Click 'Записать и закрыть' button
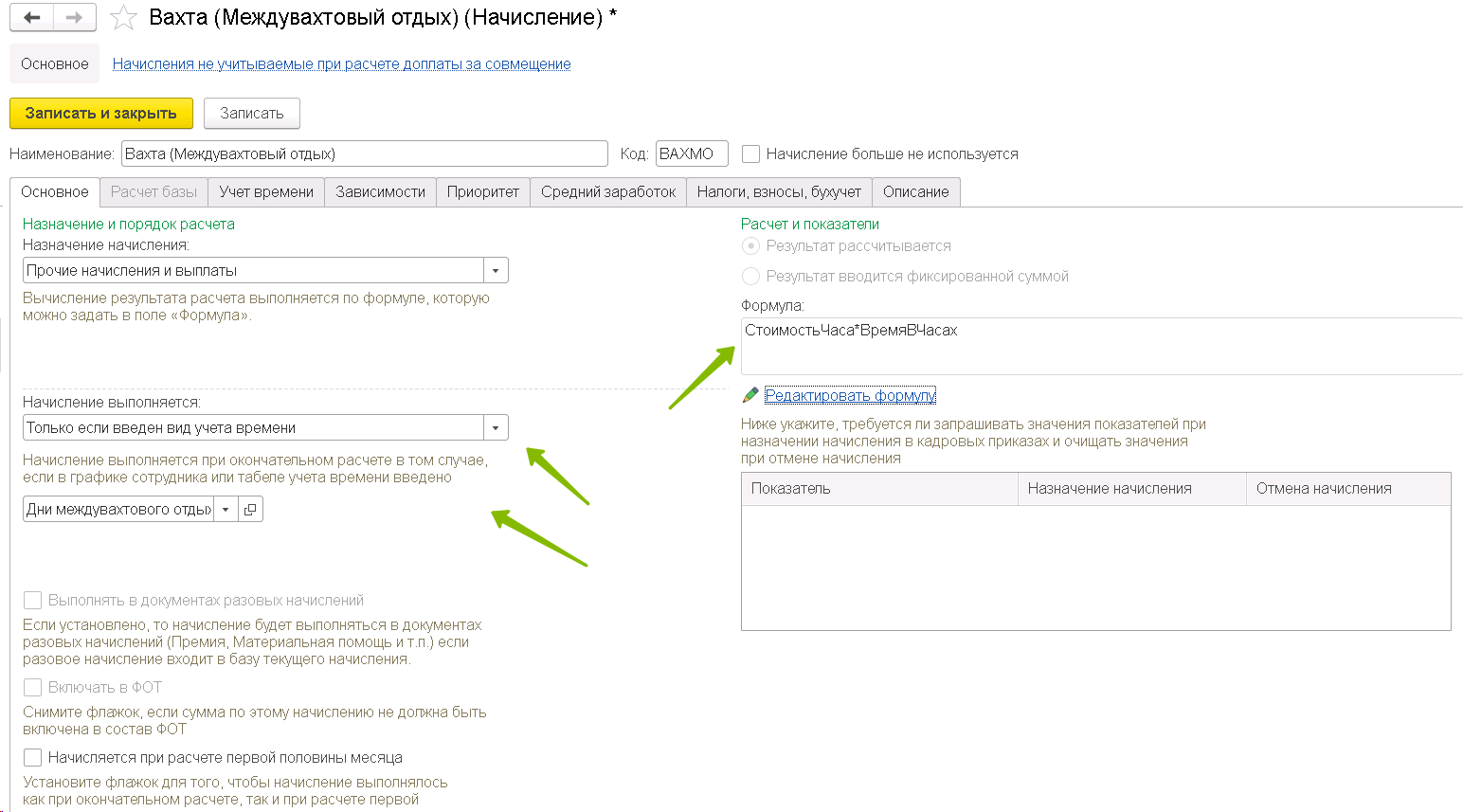The width and height of the screenshot is (1463, 812). (101, 114)
